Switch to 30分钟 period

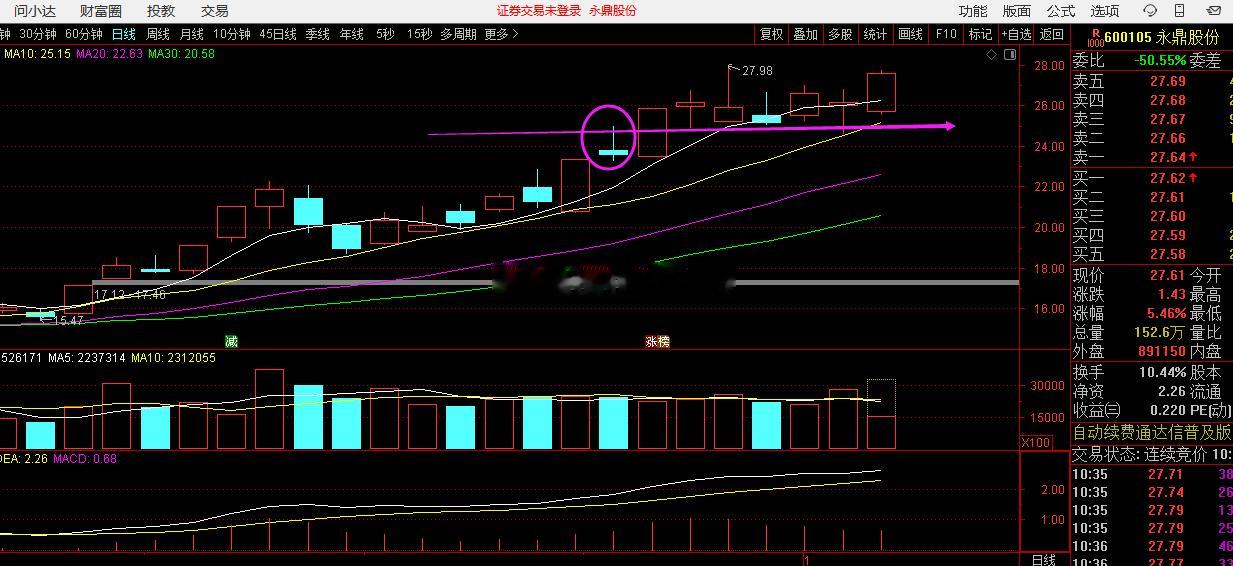38,34
